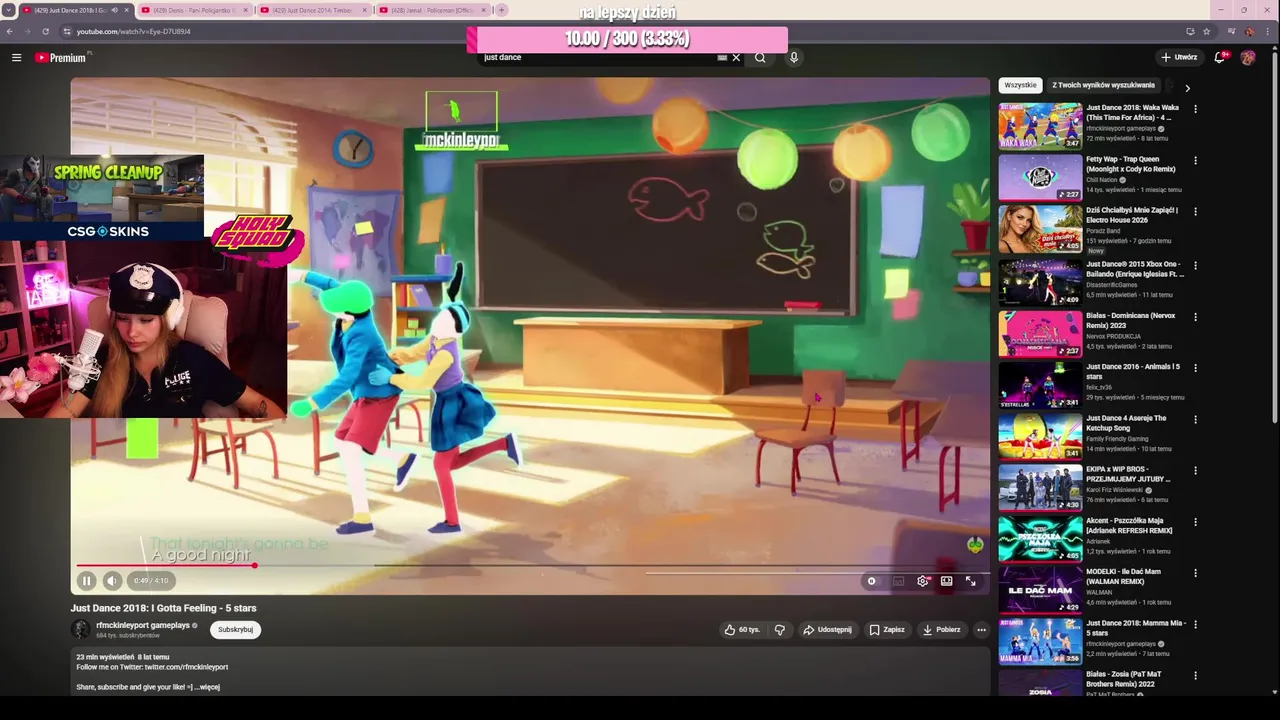Click the browser address bar URL

coord(133,31)
